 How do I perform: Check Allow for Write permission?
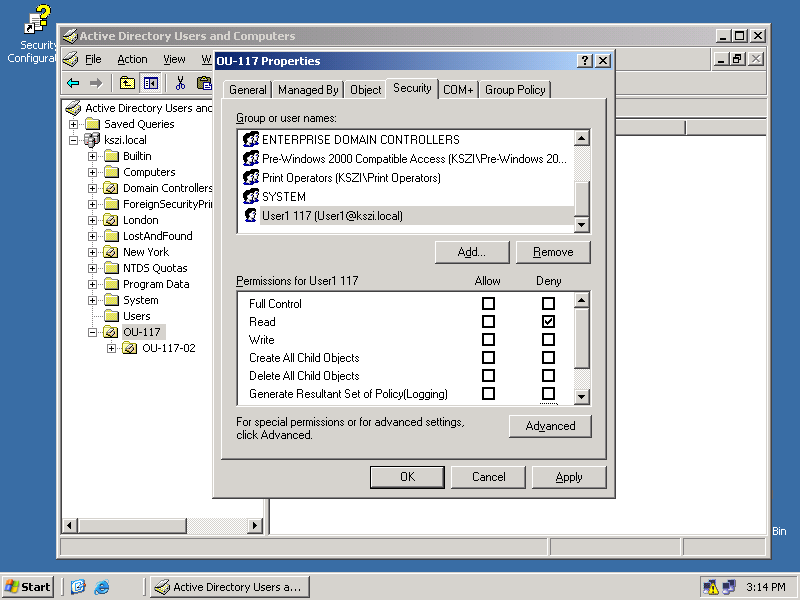[x=488, y=339]
